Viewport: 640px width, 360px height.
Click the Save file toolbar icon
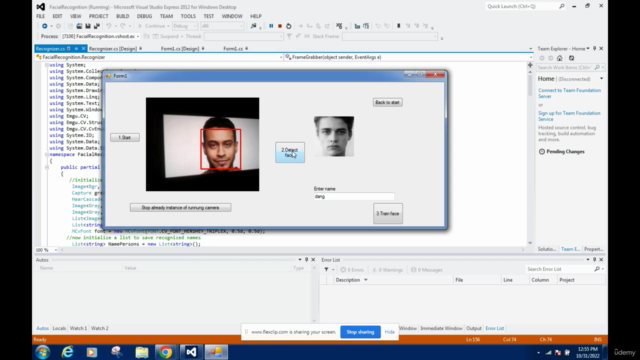coord(88,26)
